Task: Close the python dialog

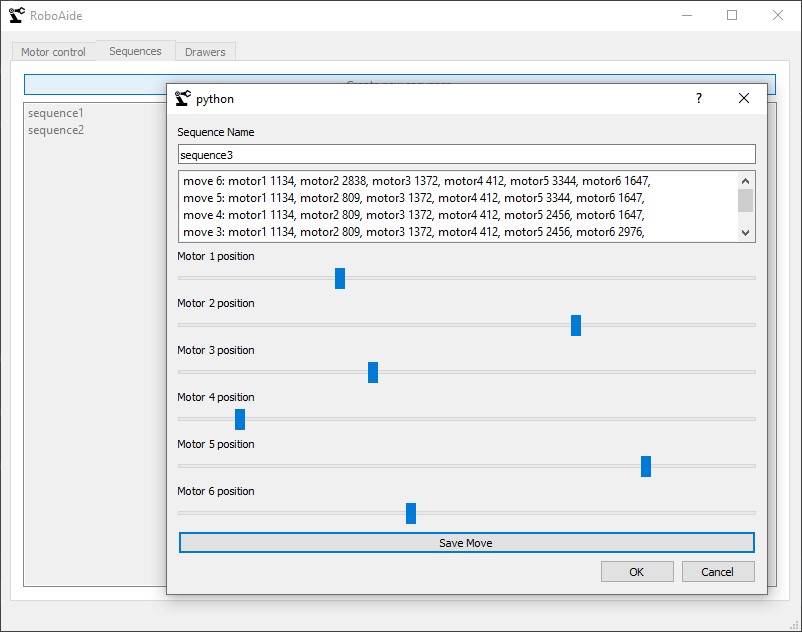Action: (x=744, y=98)
